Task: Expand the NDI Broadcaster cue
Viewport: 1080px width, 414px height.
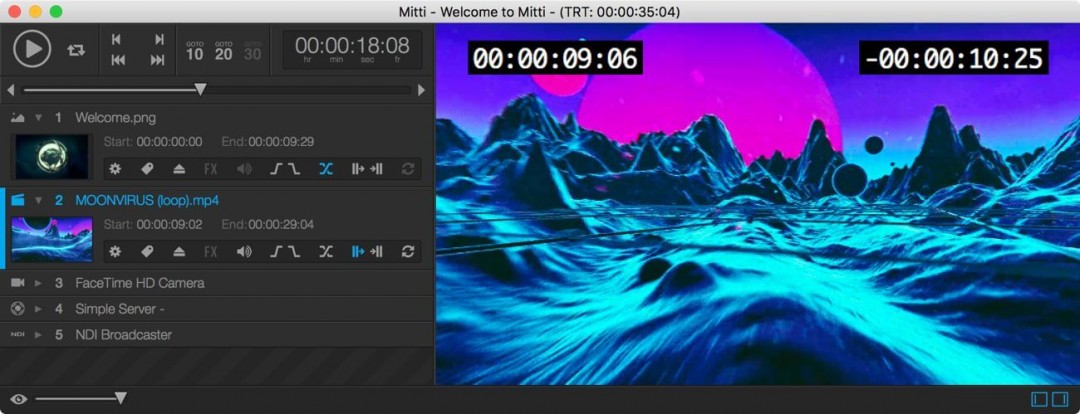Action: pyautogui.click(x=39, y=335)
